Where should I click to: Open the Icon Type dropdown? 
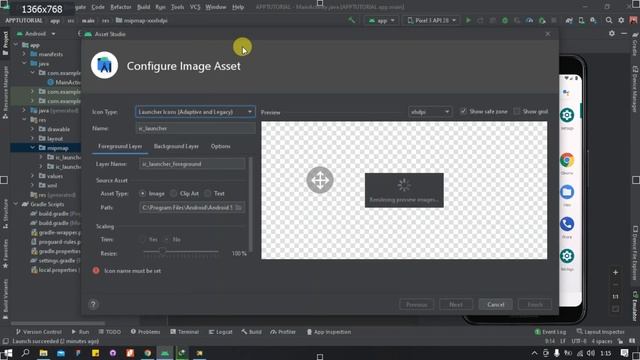195,111
